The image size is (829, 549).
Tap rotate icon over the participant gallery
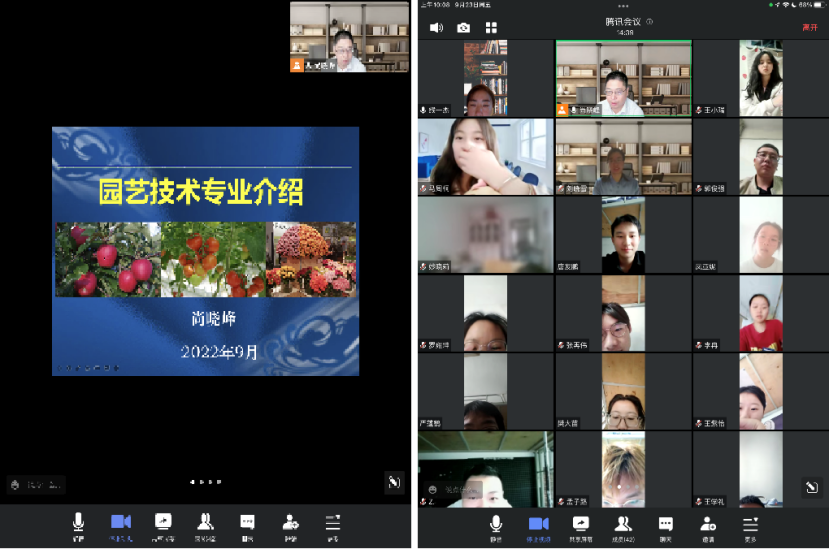tap(812, 488)
